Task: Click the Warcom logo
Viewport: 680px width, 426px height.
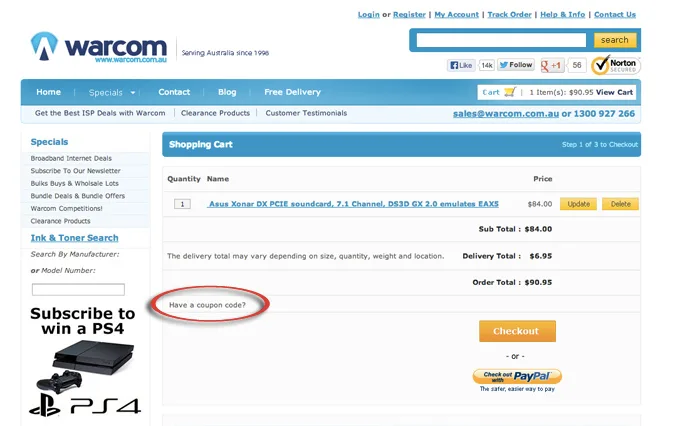Action: 99,47
